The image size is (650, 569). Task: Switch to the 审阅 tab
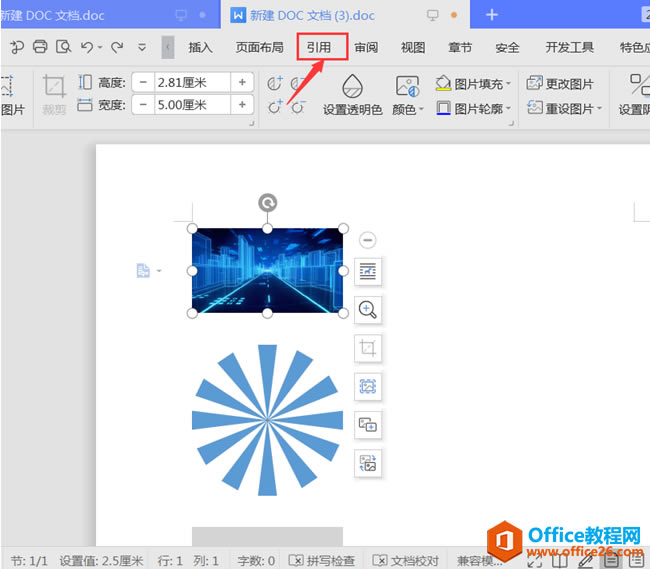tap(366, 47)
